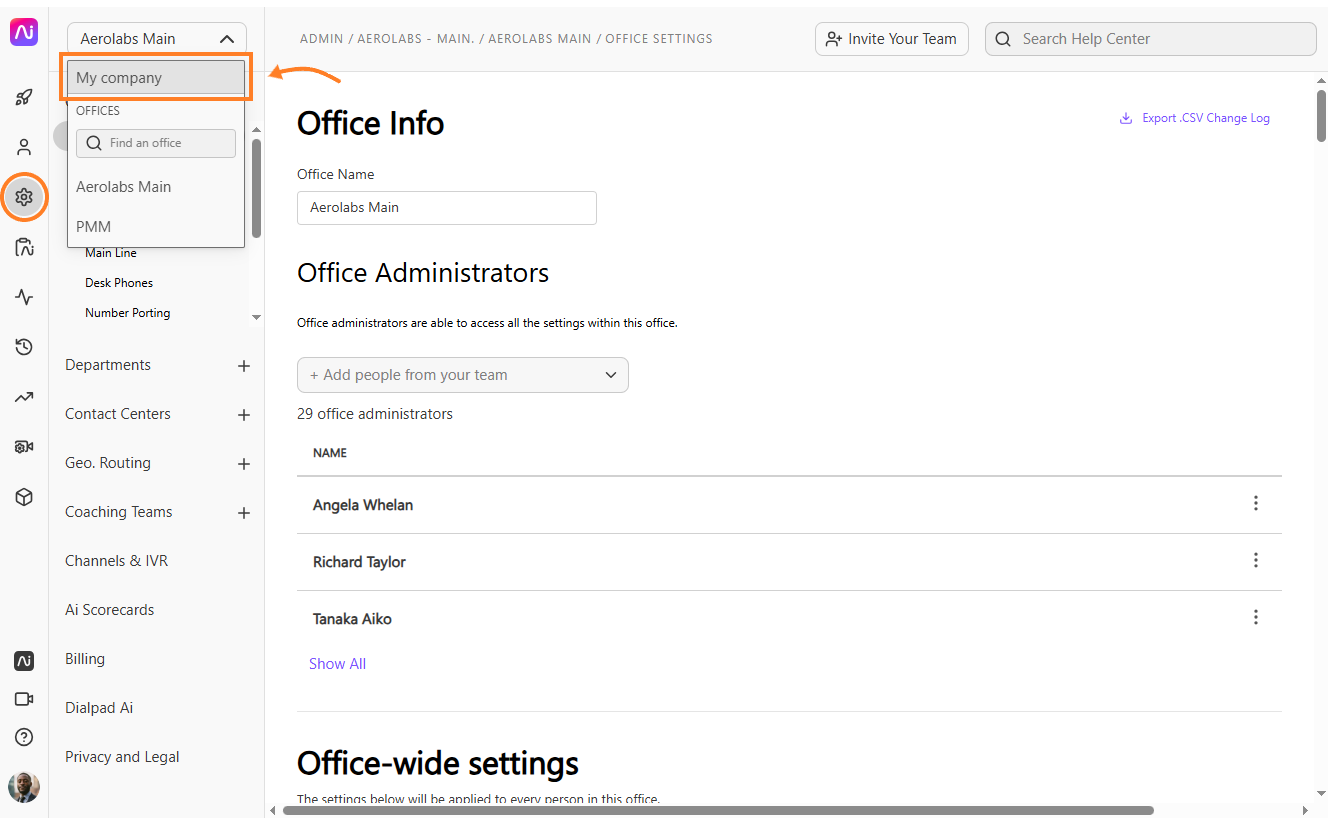
Task: Open the analytics trend arrow icon
Action: (24, 397)
